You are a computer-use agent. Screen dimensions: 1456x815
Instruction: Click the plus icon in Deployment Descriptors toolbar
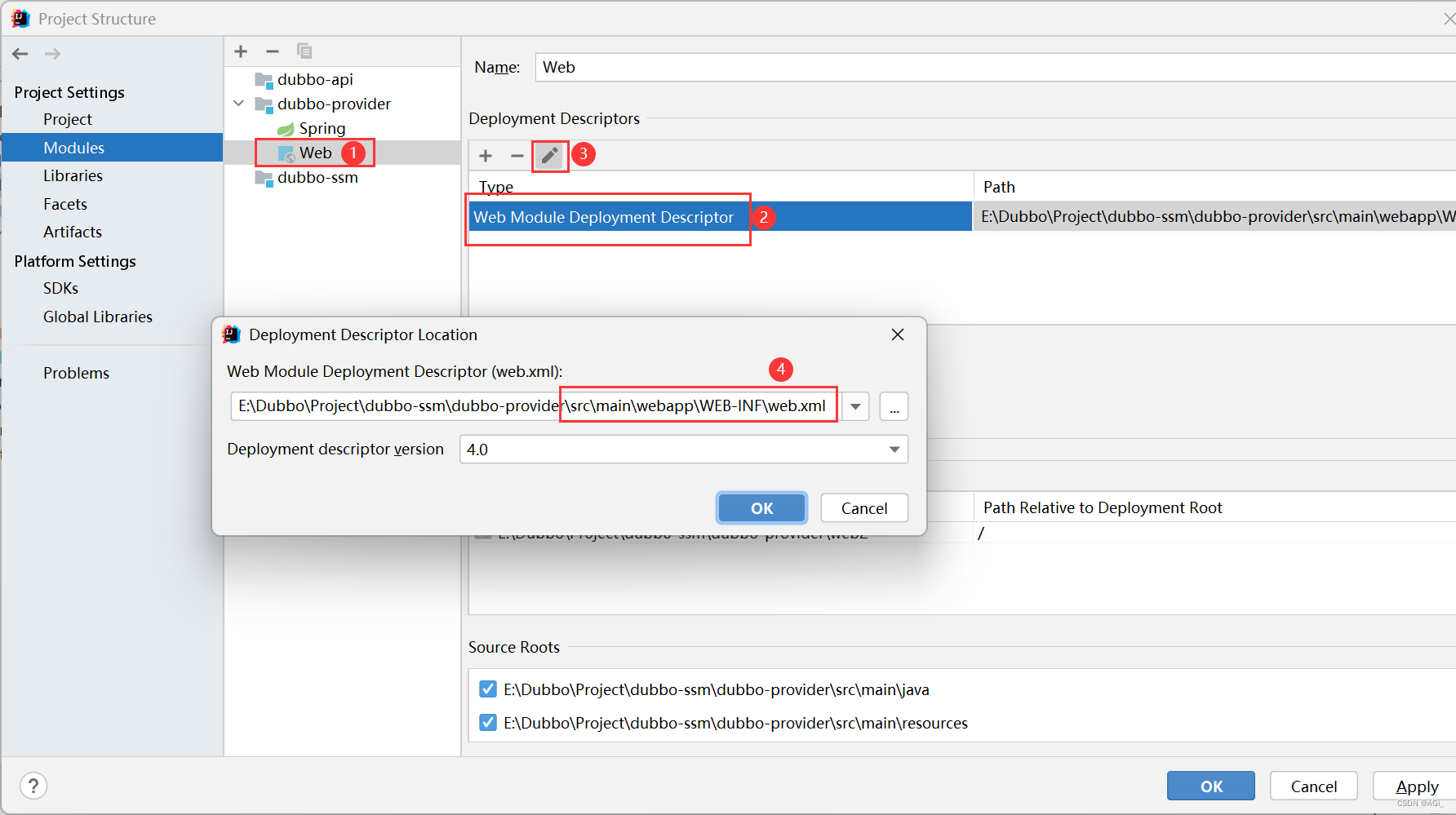click(x=486, y=155)
